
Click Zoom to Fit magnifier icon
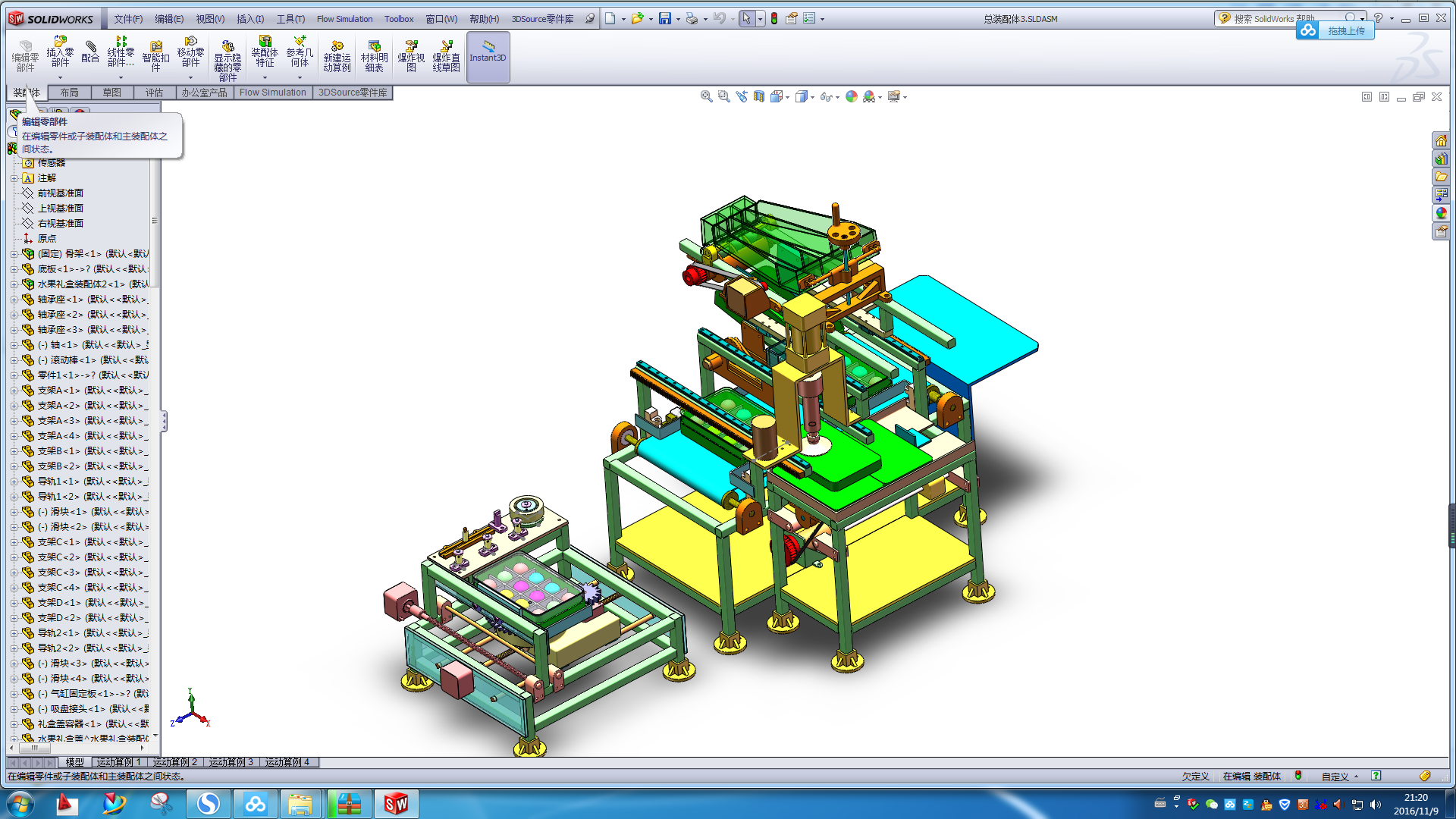tap(706, 96)
